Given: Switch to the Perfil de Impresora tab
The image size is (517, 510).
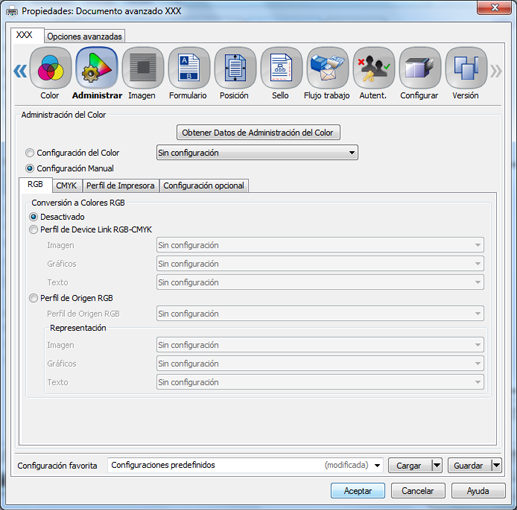Looking at the screenshot, I should click(x=120, y=186).
